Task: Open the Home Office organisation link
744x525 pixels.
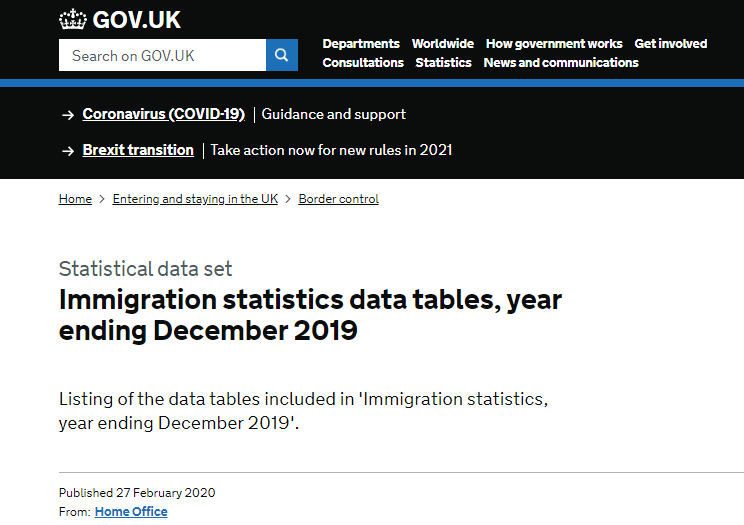Action: point(131,512)
